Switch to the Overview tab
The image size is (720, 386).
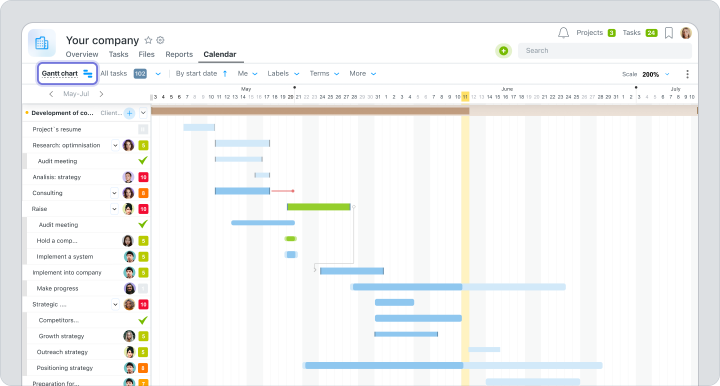coord(82,54)
